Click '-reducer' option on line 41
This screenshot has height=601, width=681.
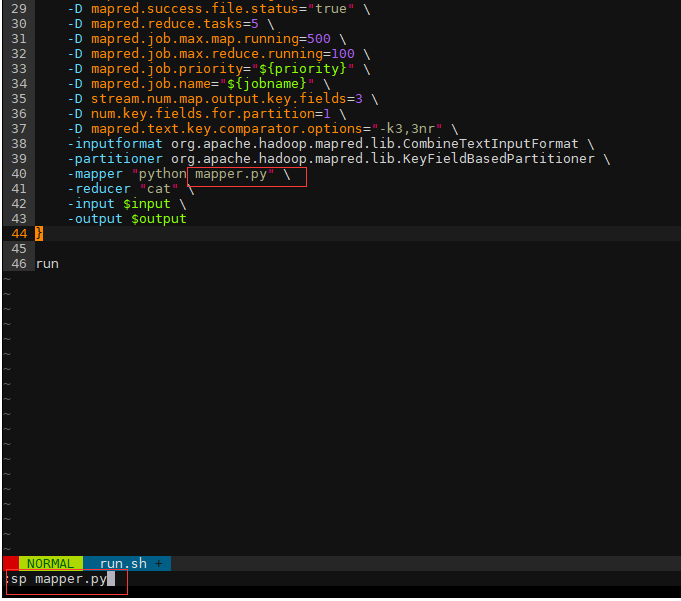coord(99,189)
